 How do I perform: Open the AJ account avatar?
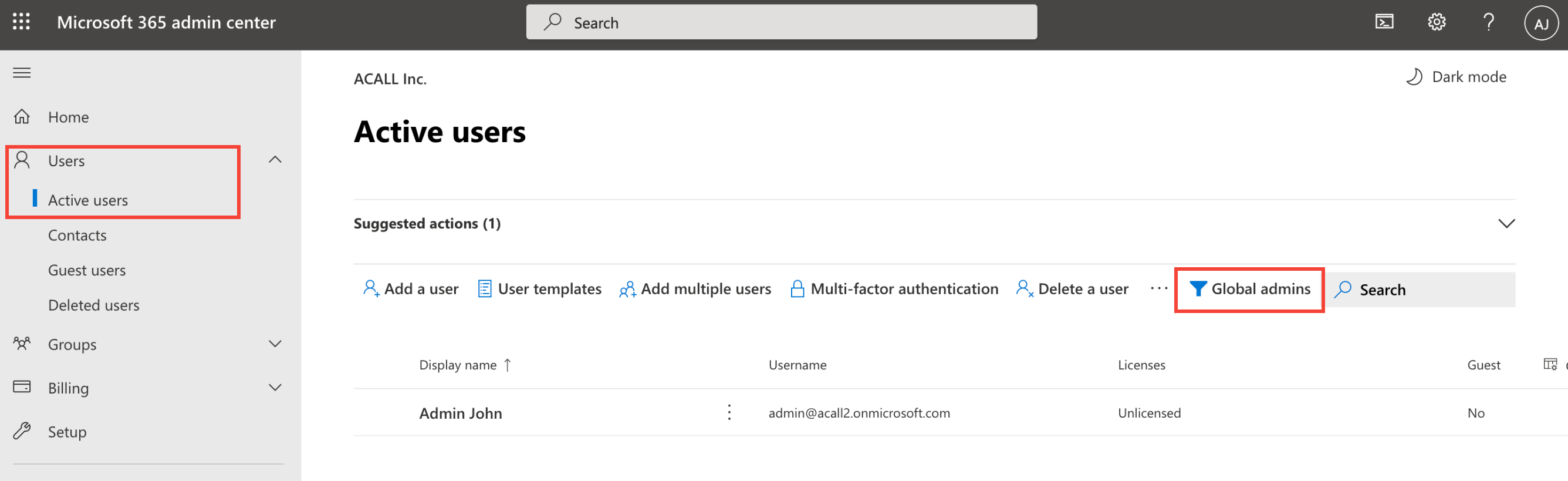tap(1540, 23)
